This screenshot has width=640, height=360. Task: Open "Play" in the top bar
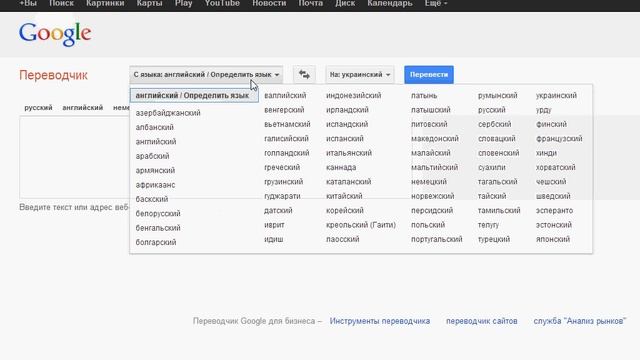[183, 4]
